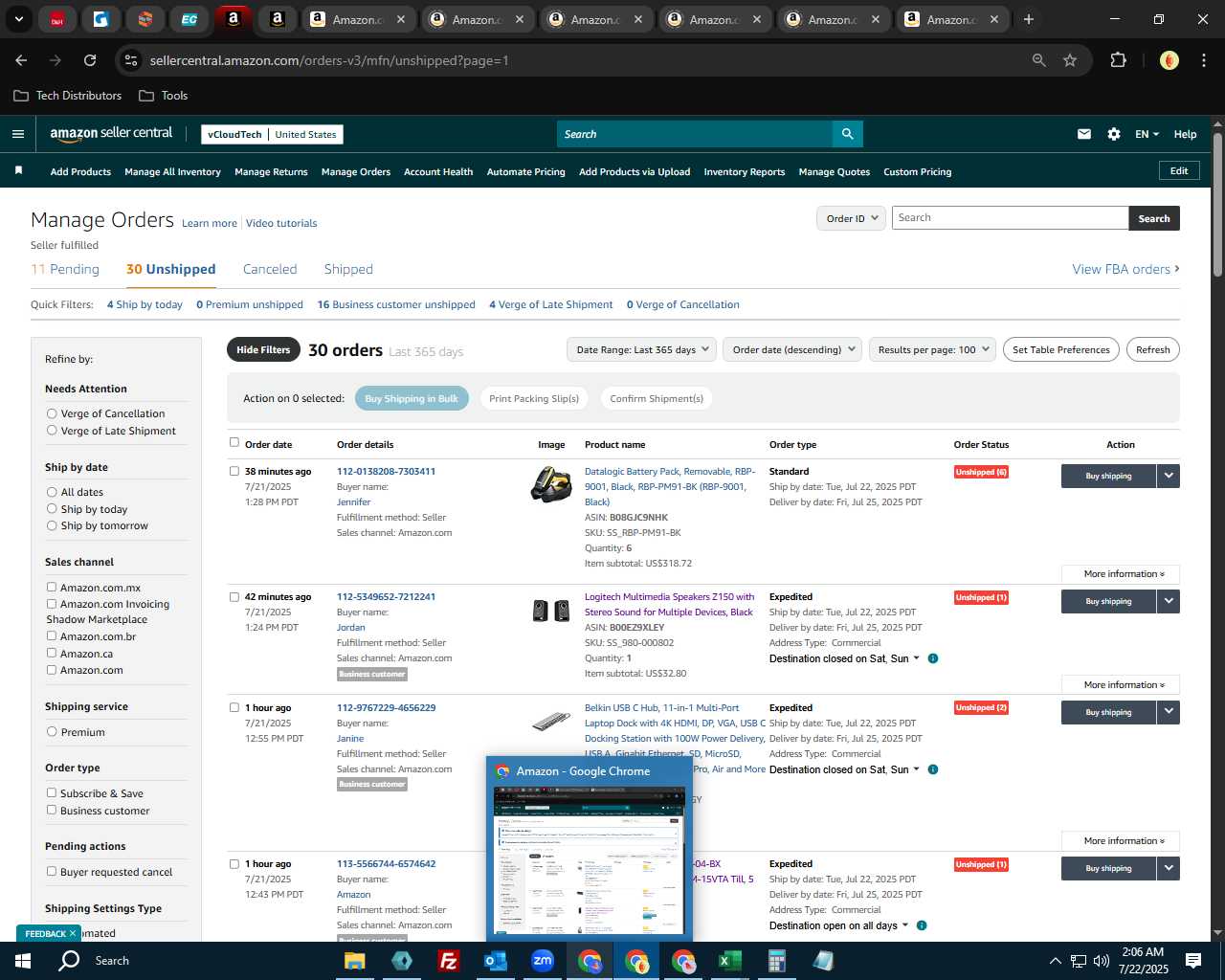Screen dimensions: 1225x980
Task: Select the Verge of Cancellation radio button
Action: click(x=52, y=413)
